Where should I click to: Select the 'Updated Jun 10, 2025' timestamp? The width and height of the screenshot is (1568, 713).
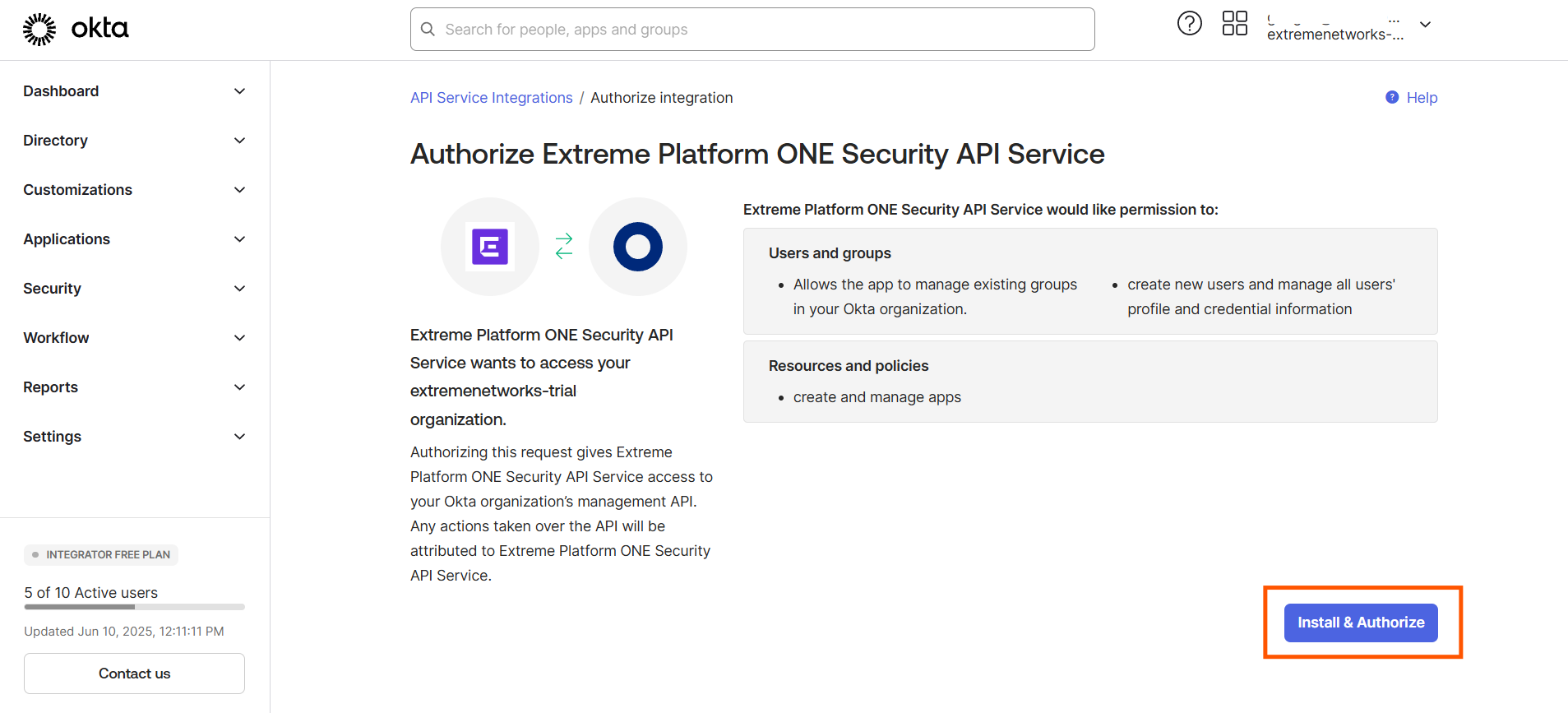[x=124, y=632]
